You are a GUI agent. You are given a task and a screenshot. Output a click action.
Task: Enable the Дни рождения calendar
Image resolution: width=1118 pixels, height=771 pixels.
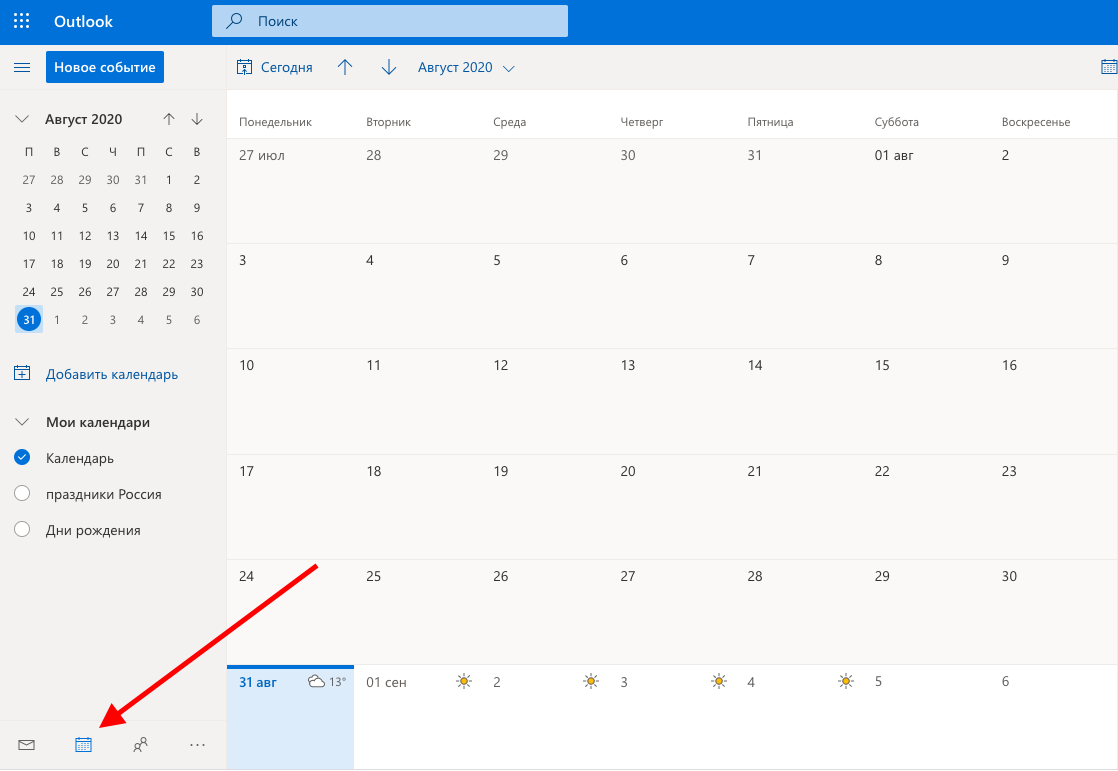coord(22,529)
